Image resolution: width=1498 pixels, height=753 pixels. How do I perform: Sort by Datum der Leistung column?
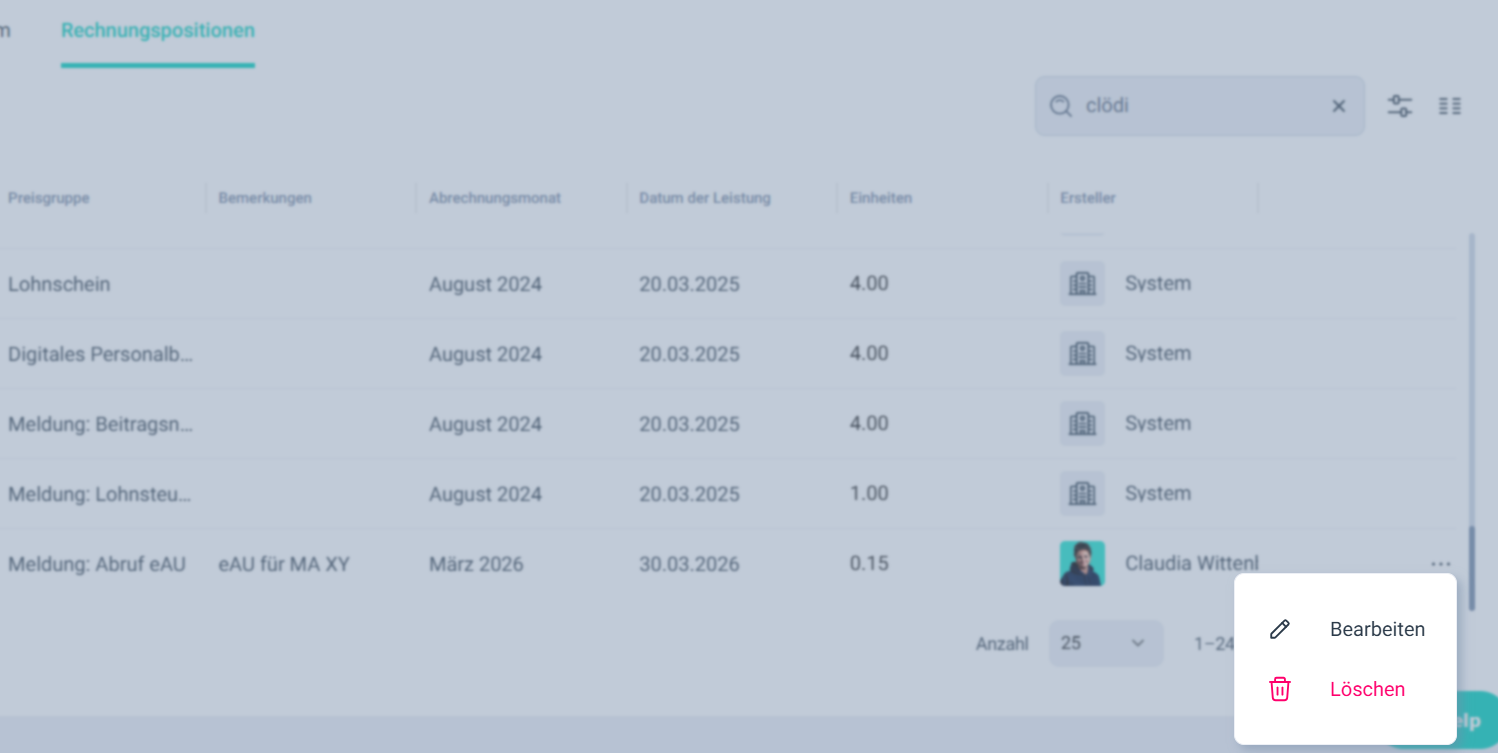tap(704, 198)
